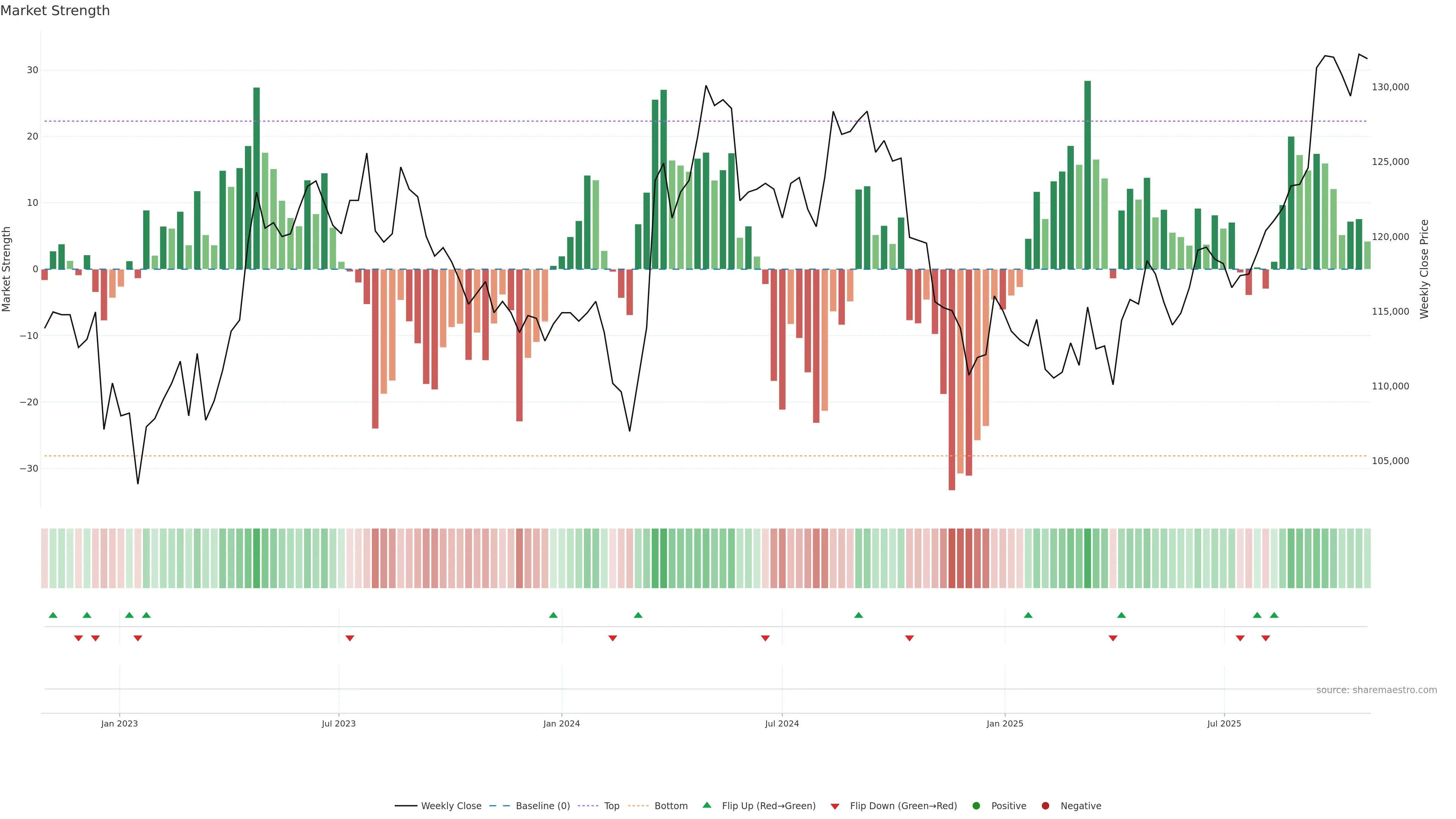Click the Flip Down marker just before Jul 2024
Viewport: 1456px width, 819px height.
click(765, 638)
